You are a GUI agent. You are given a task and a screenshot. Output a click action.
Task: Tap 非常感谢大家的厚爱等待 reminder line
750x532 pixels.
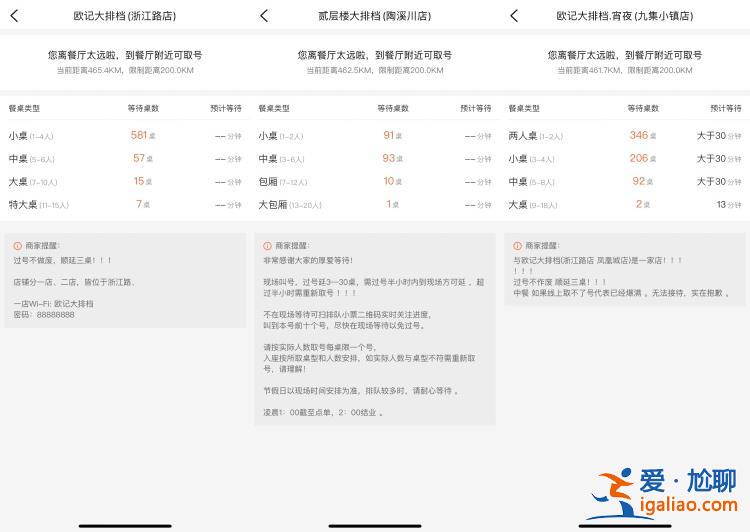click(308, 260)
